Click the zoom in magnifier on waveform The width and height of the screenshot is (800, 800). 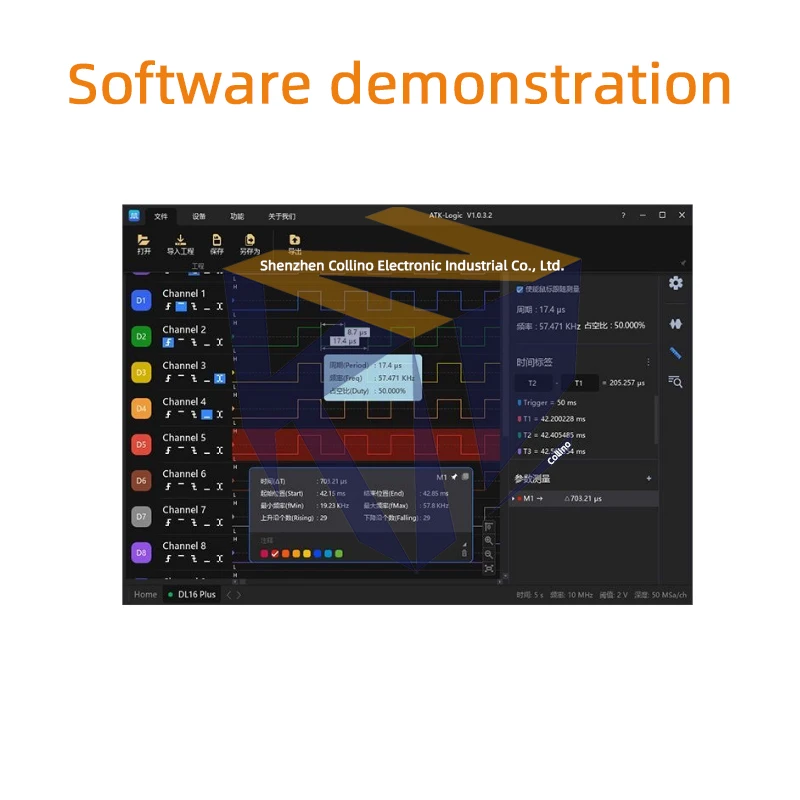489,540
